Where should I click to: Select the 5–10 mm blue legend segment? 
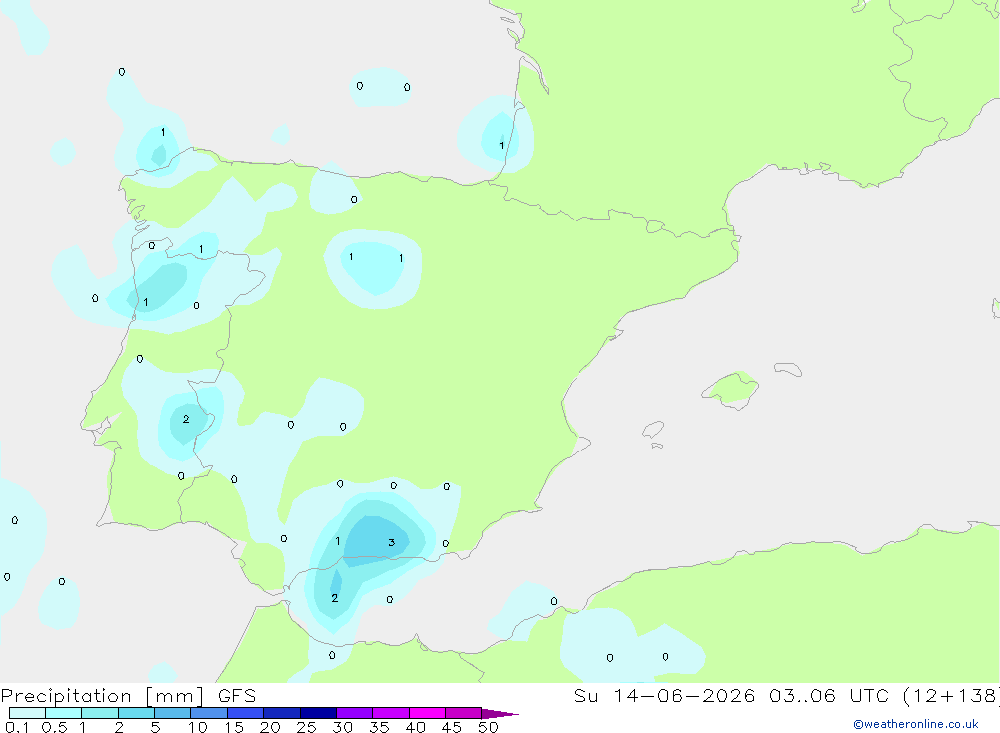coord(173,713)
